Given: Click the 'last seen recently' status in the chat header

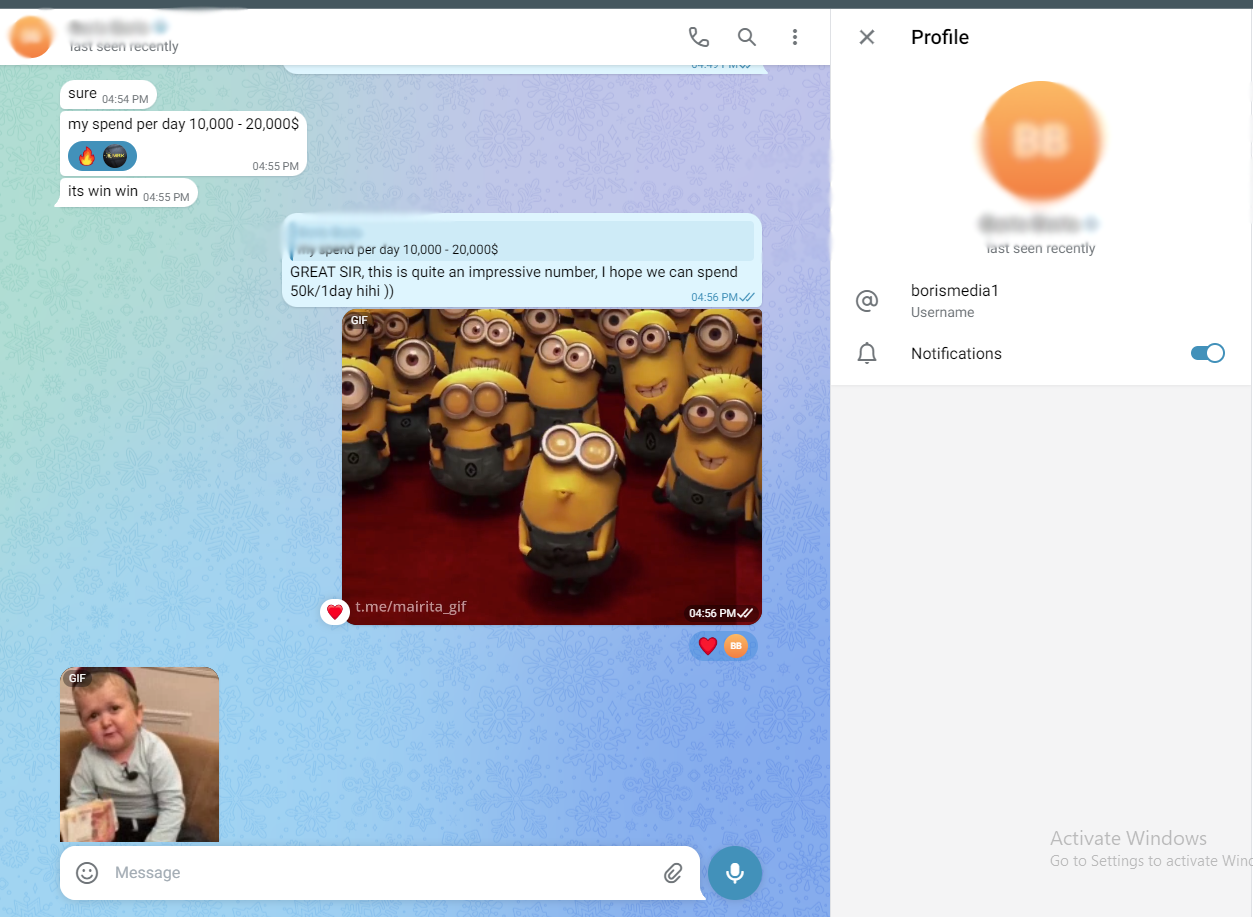Looking at the screenshot, I should pyautogui.click(x=124, y=46).
